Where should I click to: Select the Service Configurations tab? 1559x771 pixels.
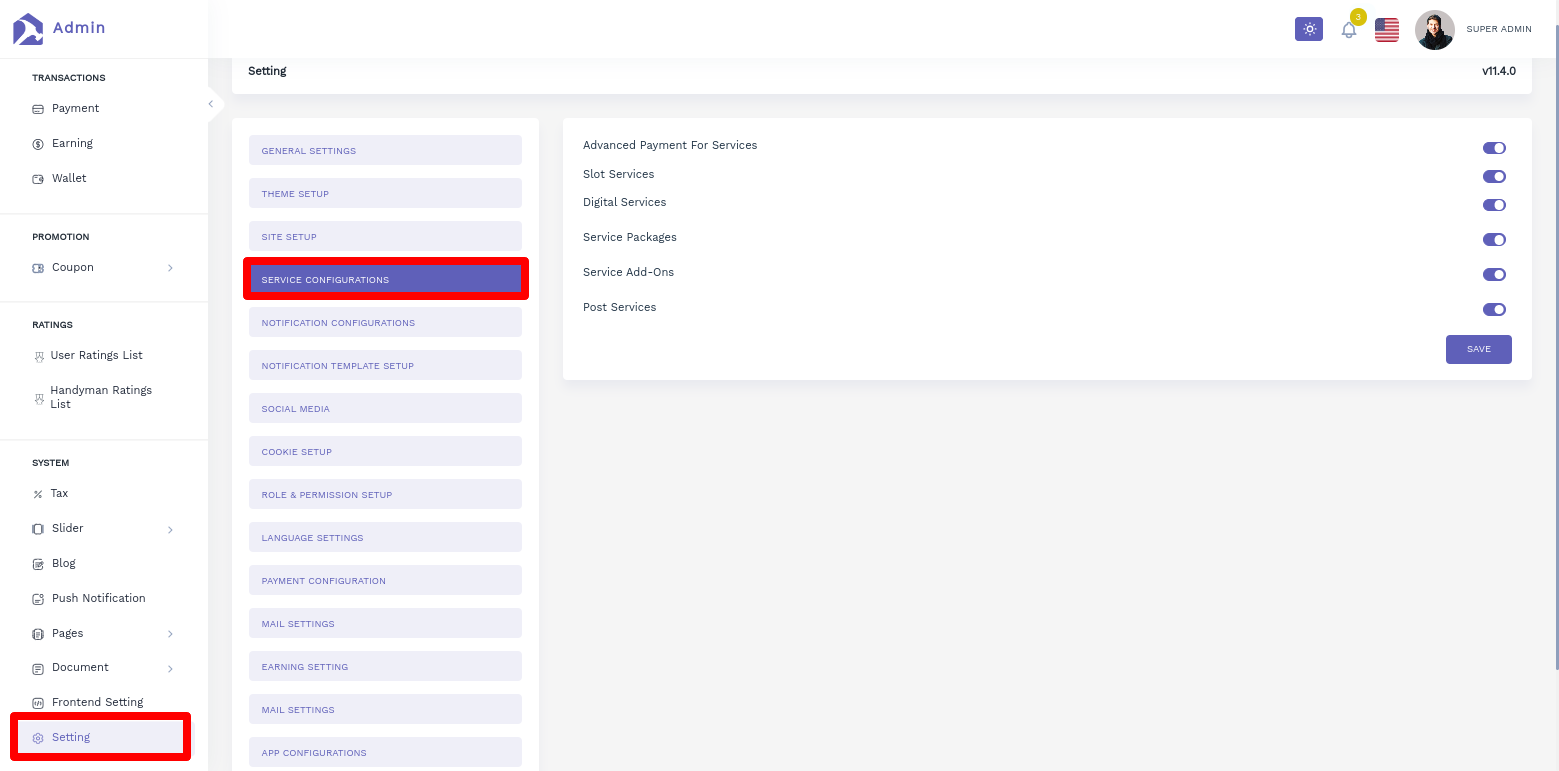click(385, 279)
